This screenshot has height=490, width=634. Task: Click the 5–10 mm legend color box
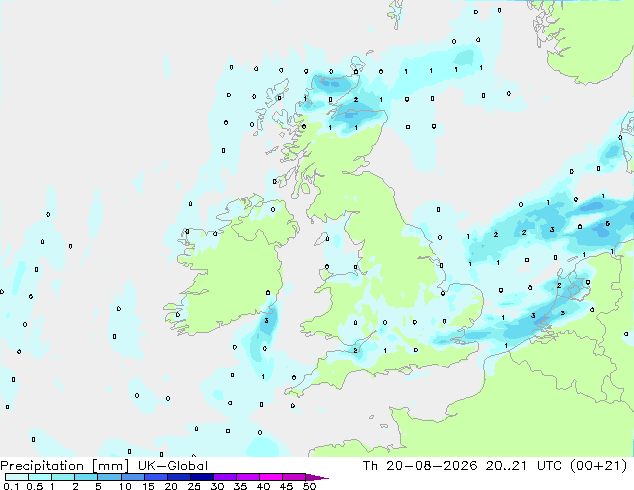tap(109, 477)
